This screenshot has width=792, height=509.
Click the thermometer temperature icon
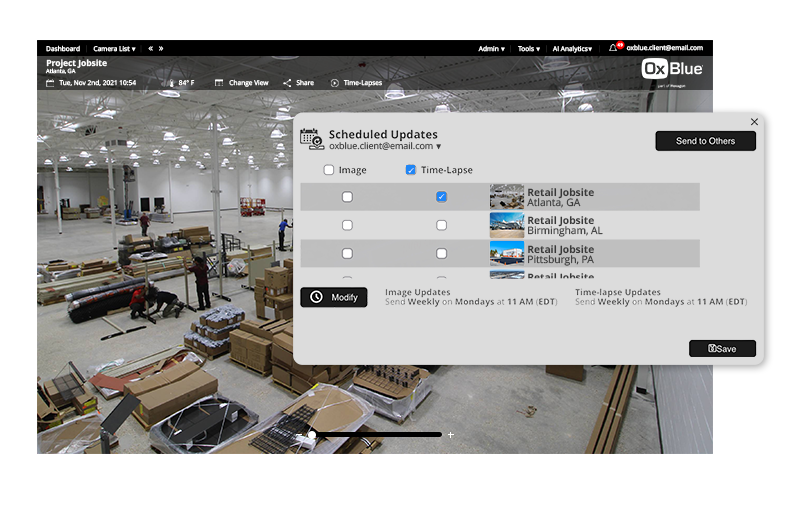[x=172, y=83]
